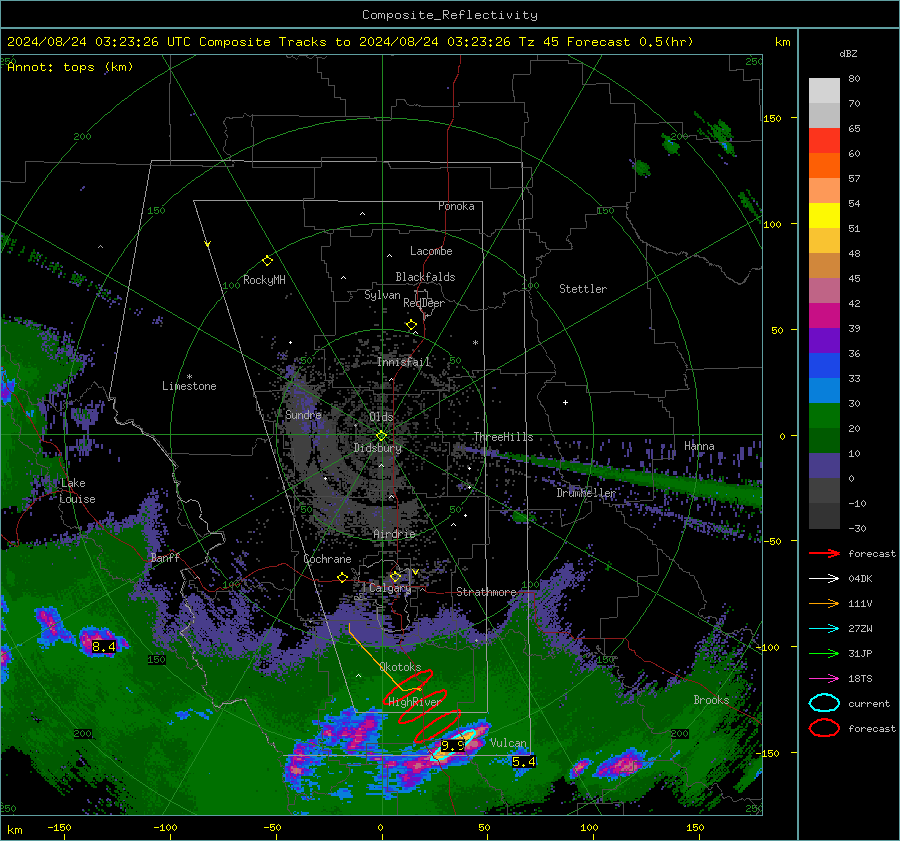
Task: Click the yellow diamond marker below Cochrane
Action: (x=342, y=577)
